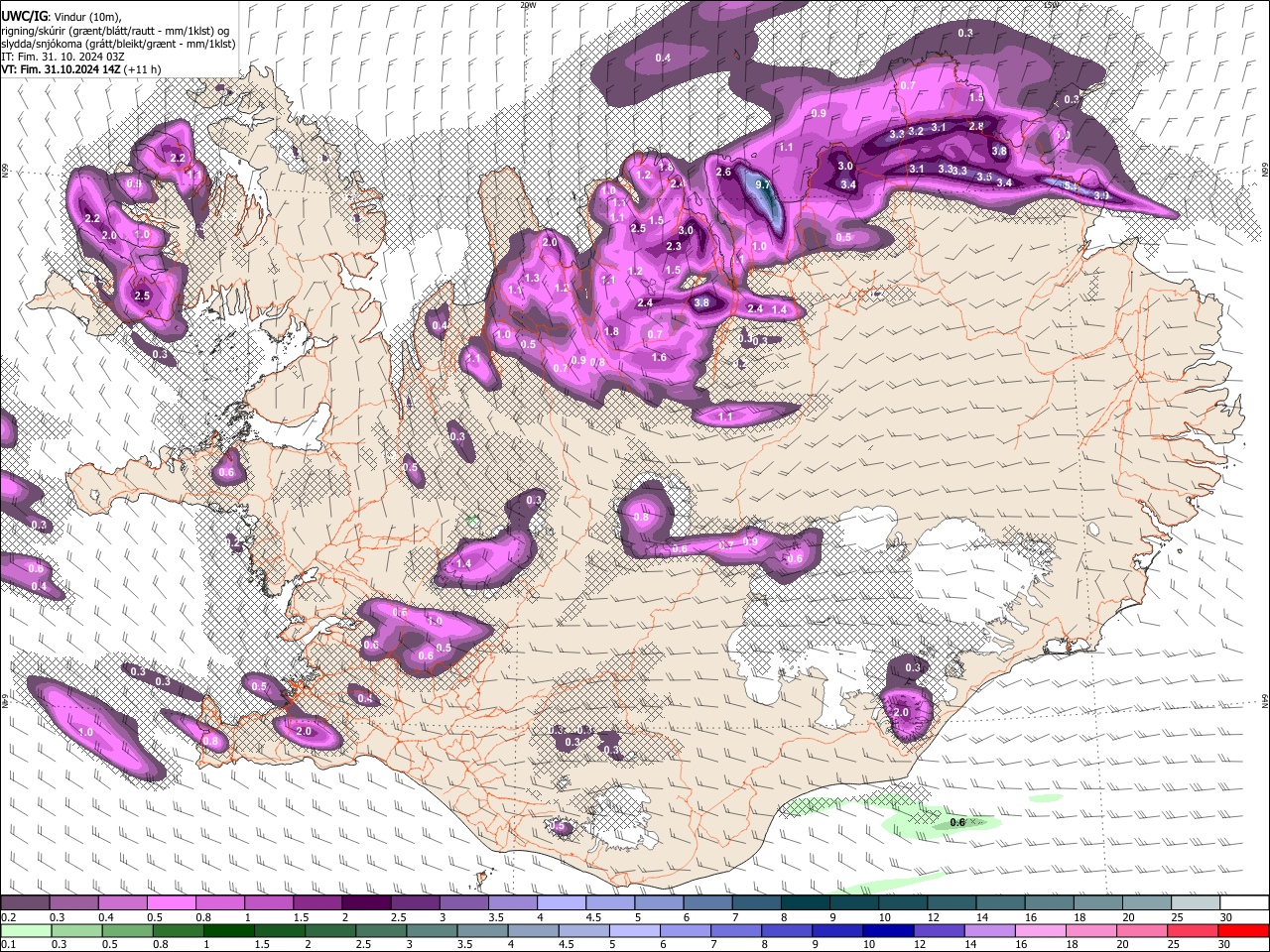Click the 0.6 label in the green offshore rain area
The width and height of the screenshot is (1270, 952).
click(x=957, y=822)
